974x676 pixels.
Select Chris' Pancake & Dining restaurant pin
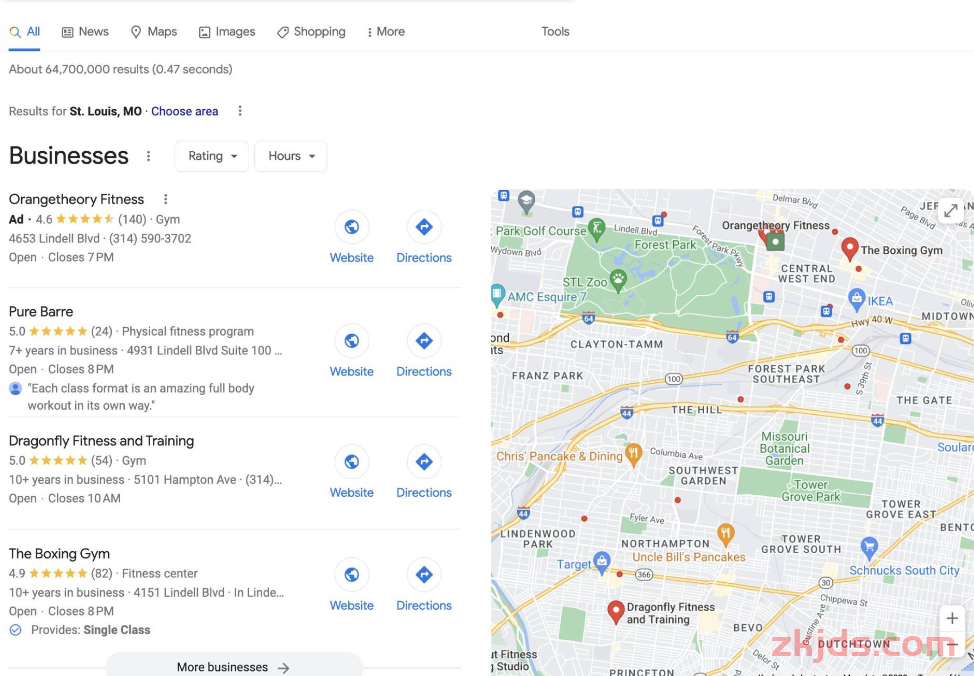point(633,454)
